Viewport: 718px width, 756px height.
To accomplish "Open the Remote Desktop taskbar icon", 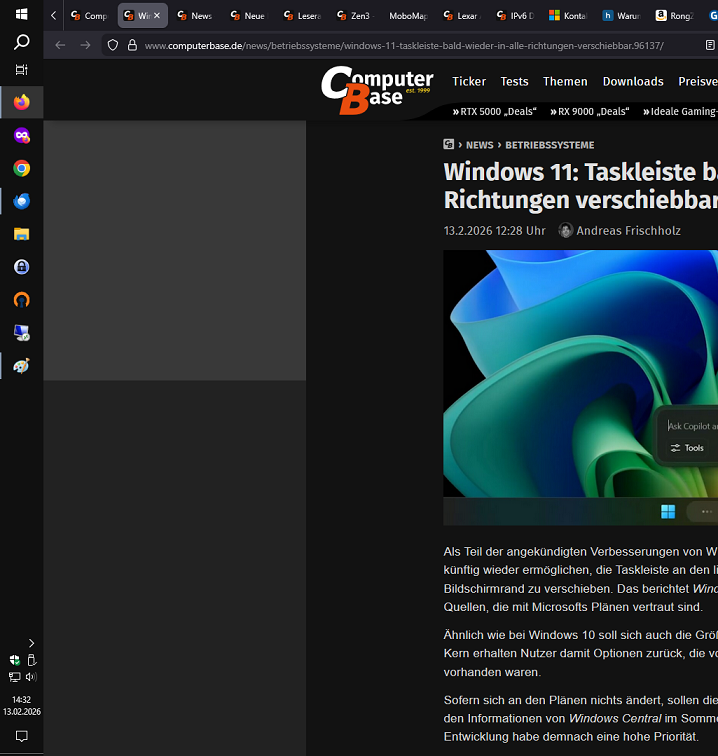I will point(21,333).
